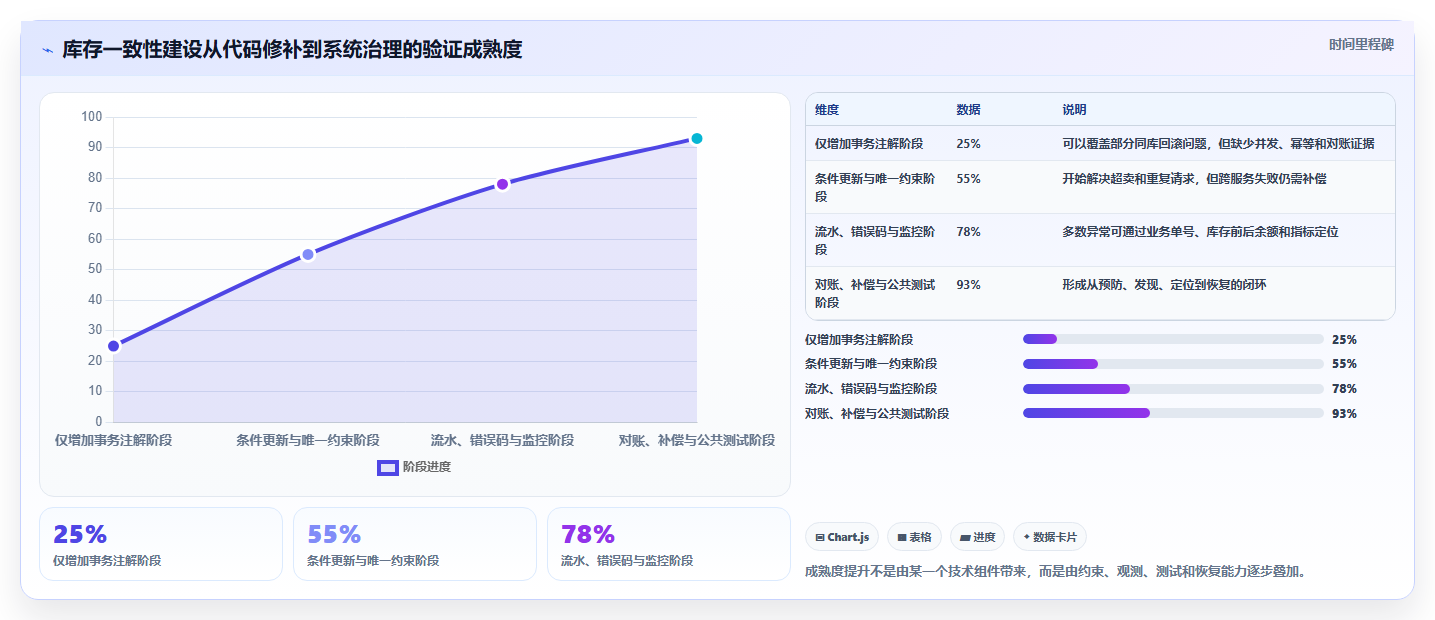The image size is (1435, 620).
Task: Toggle the 阶段进度 legend swatch
Action: 388,467
